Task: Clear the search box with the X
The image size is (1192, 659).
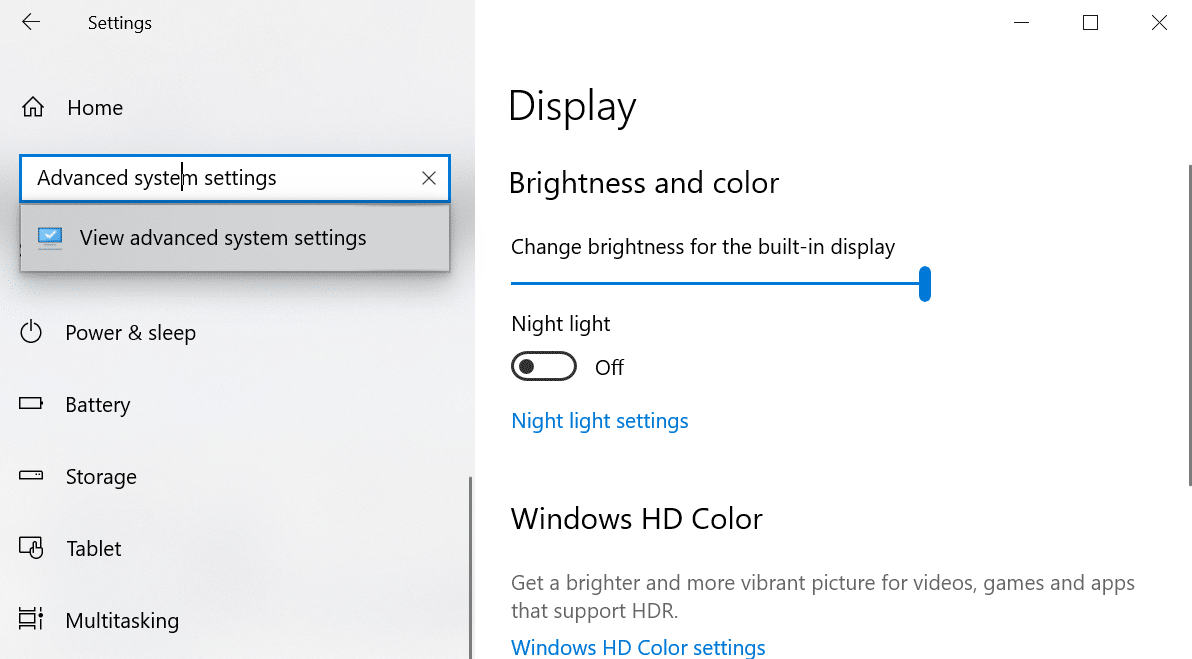Action: (x=429, y=178)
